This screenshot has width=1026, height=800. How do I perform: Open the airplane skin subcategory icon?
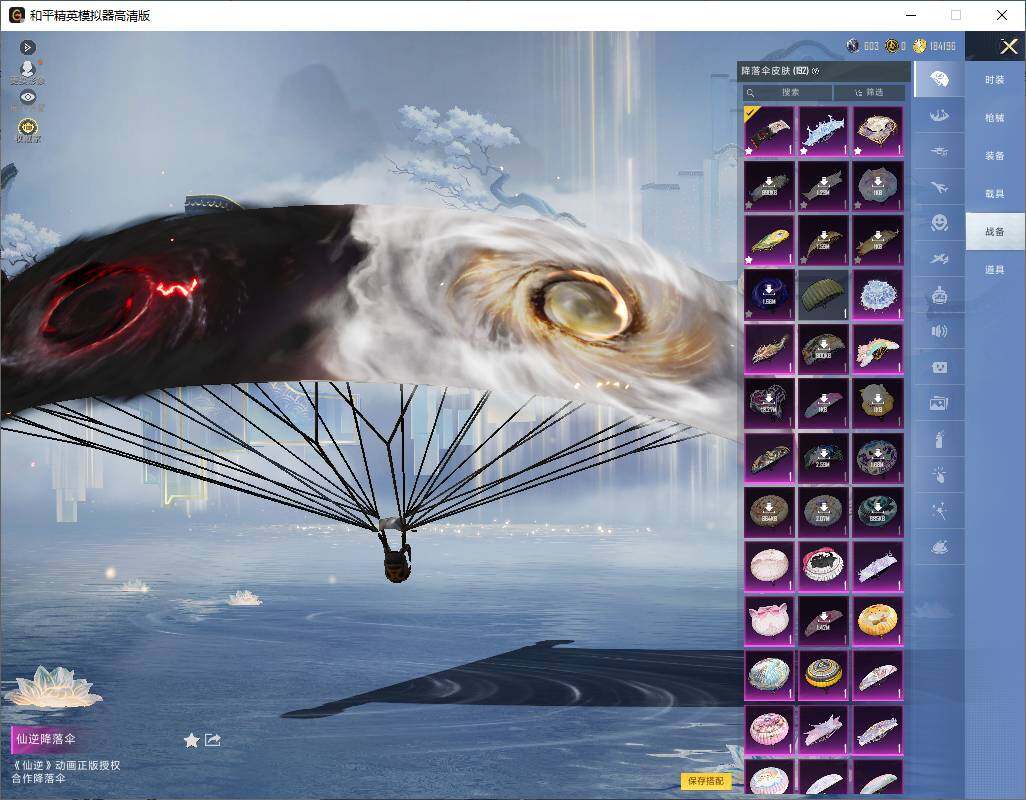point(939,188)
